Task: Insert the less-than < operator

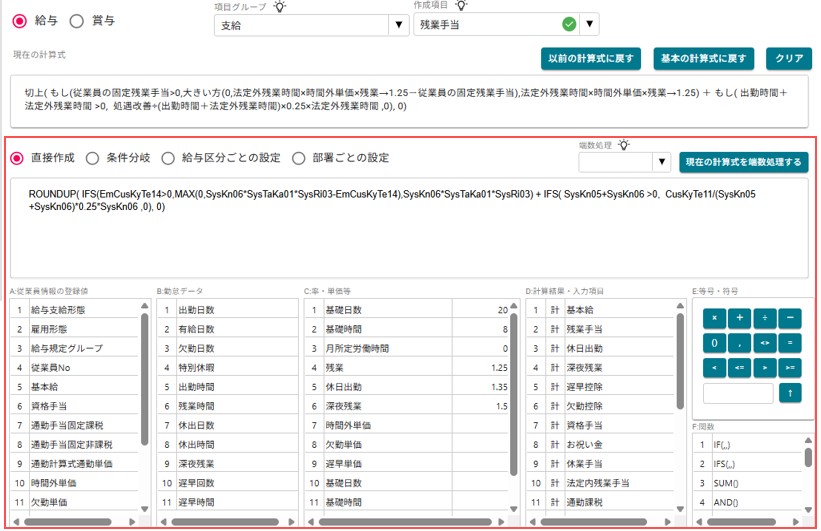Action: pyautogui.click(x=714, y=368)
